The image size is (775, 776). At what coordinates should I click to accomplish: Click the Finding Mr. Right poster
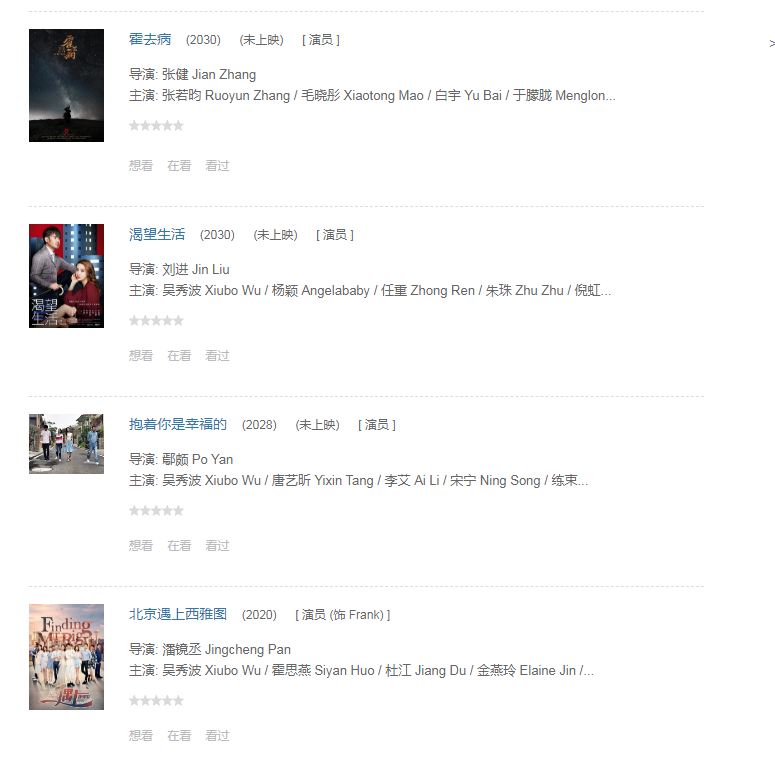coord(66,657)
